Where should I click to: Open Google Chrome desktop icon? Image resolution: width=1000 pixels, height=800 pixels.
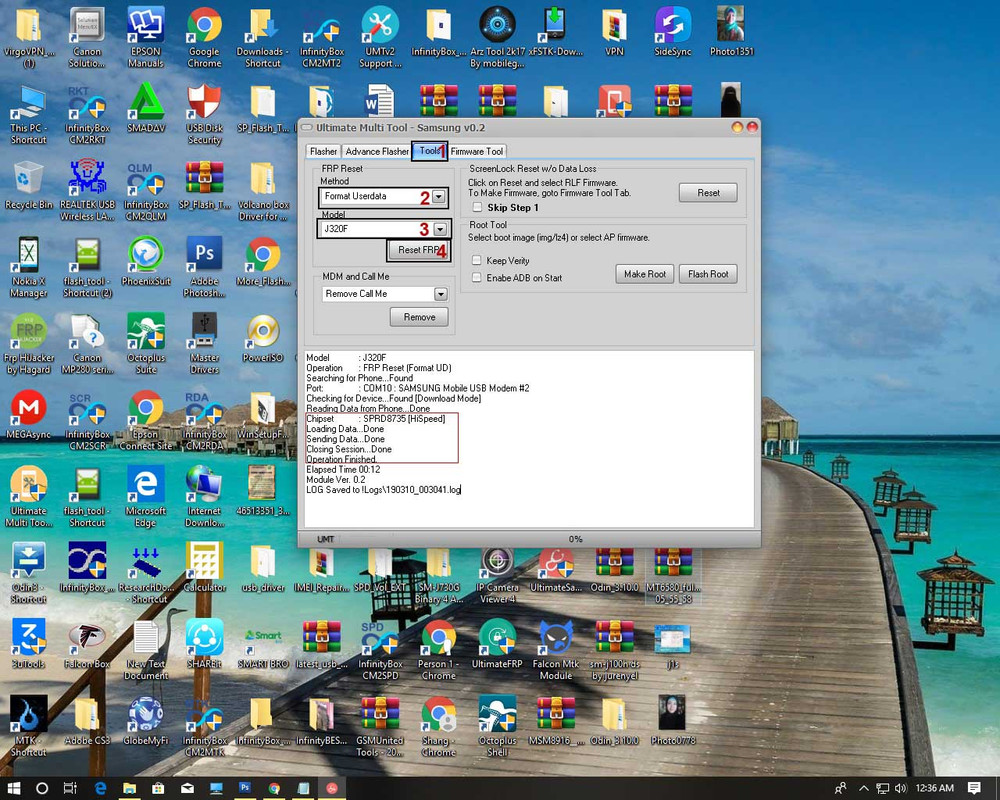click(204, 37)
